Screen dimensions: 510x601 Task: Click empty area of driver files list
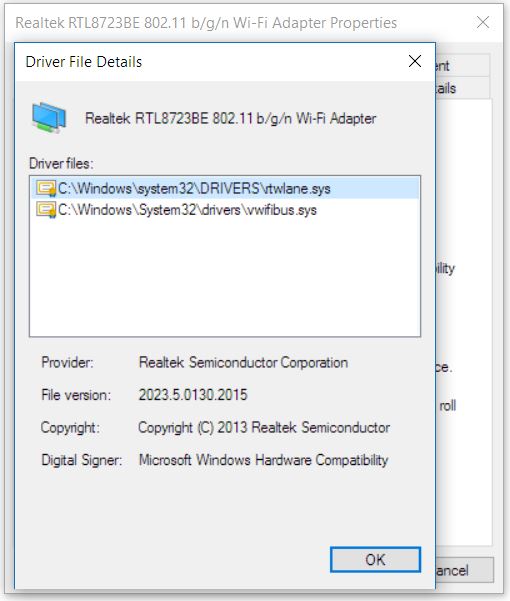tap(225, 278)
